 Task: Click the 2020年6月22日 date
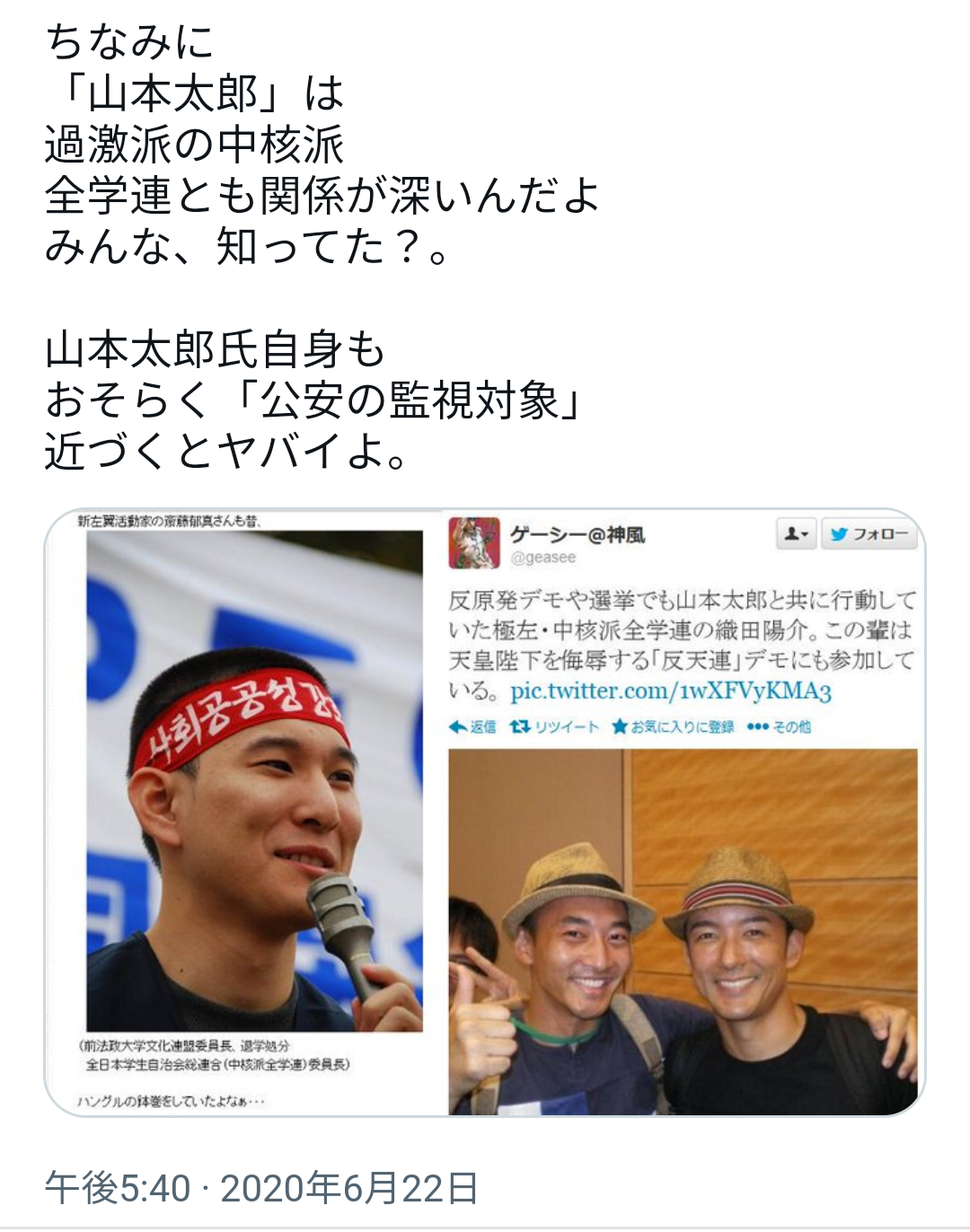[350, 1188]
